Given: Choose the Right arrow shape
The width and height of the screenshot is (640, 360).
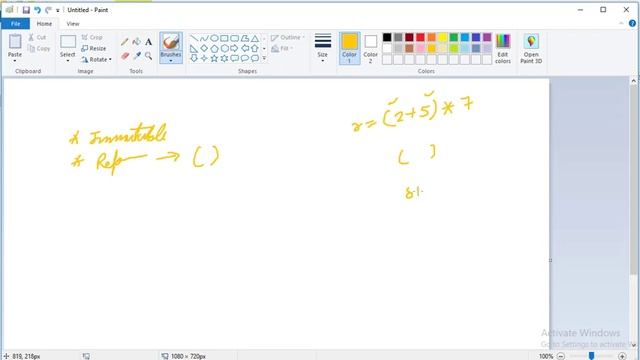Looking at the screenshot, I should (235, 49).
